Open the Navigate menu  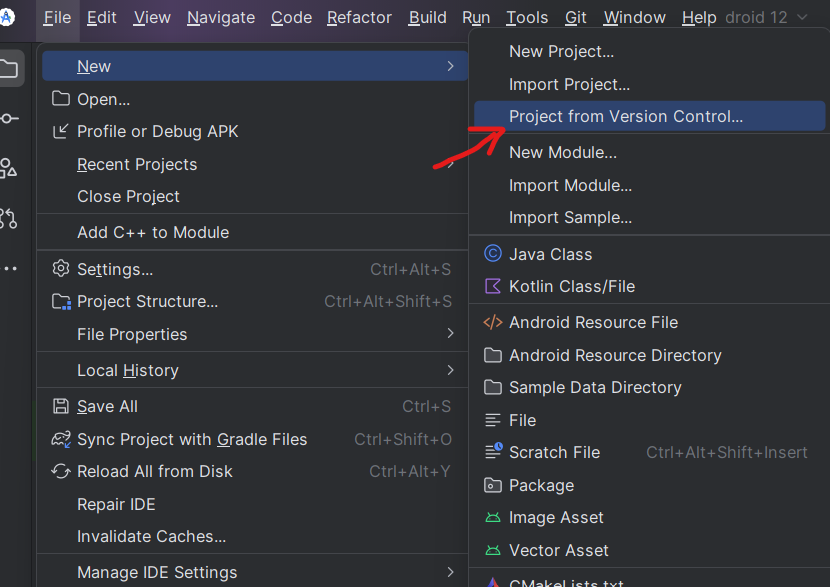(221, 17)
